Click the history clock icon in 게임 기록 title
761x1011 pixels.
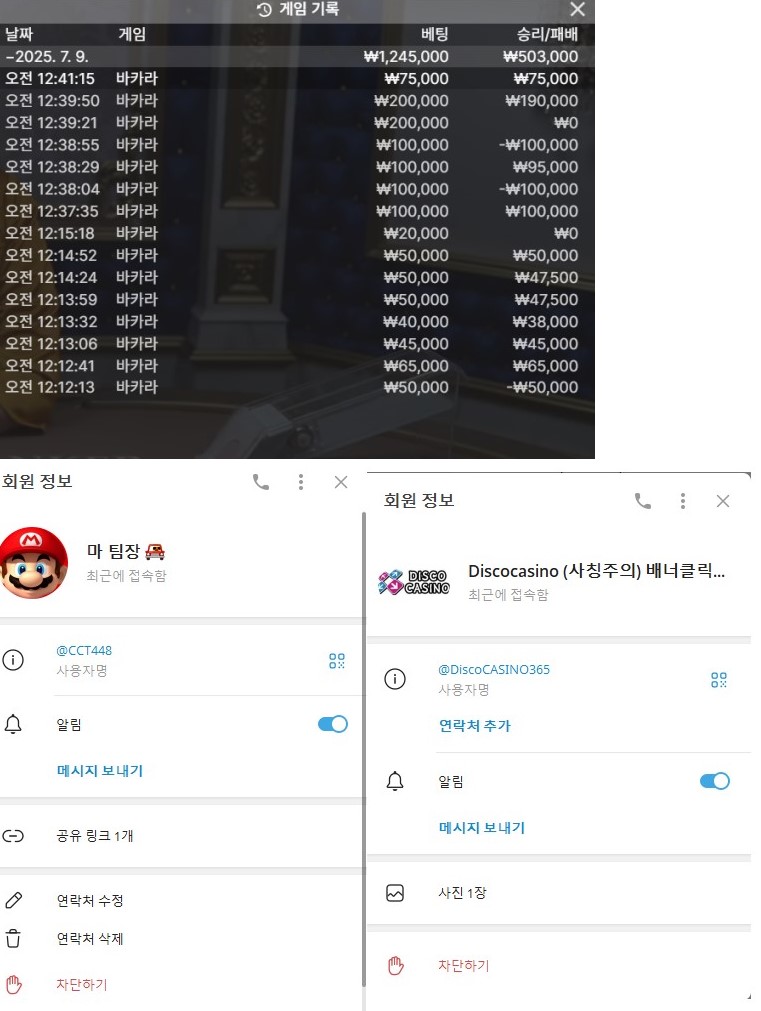[264, 10]
